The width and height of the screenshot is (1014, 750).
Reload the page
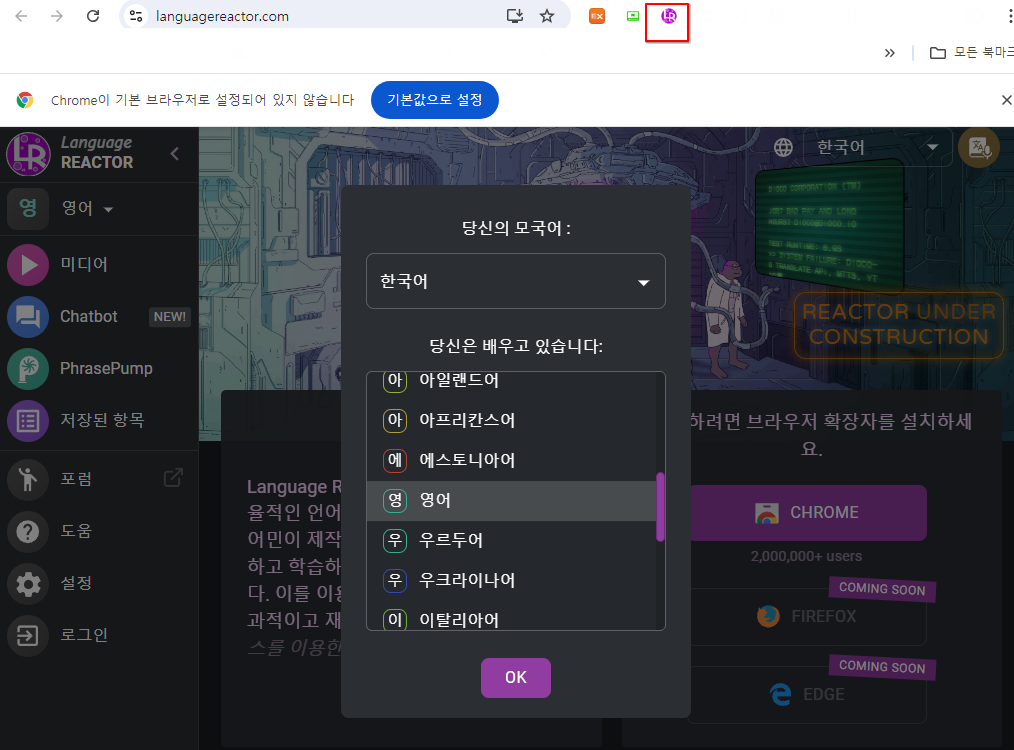coord(93,16)
